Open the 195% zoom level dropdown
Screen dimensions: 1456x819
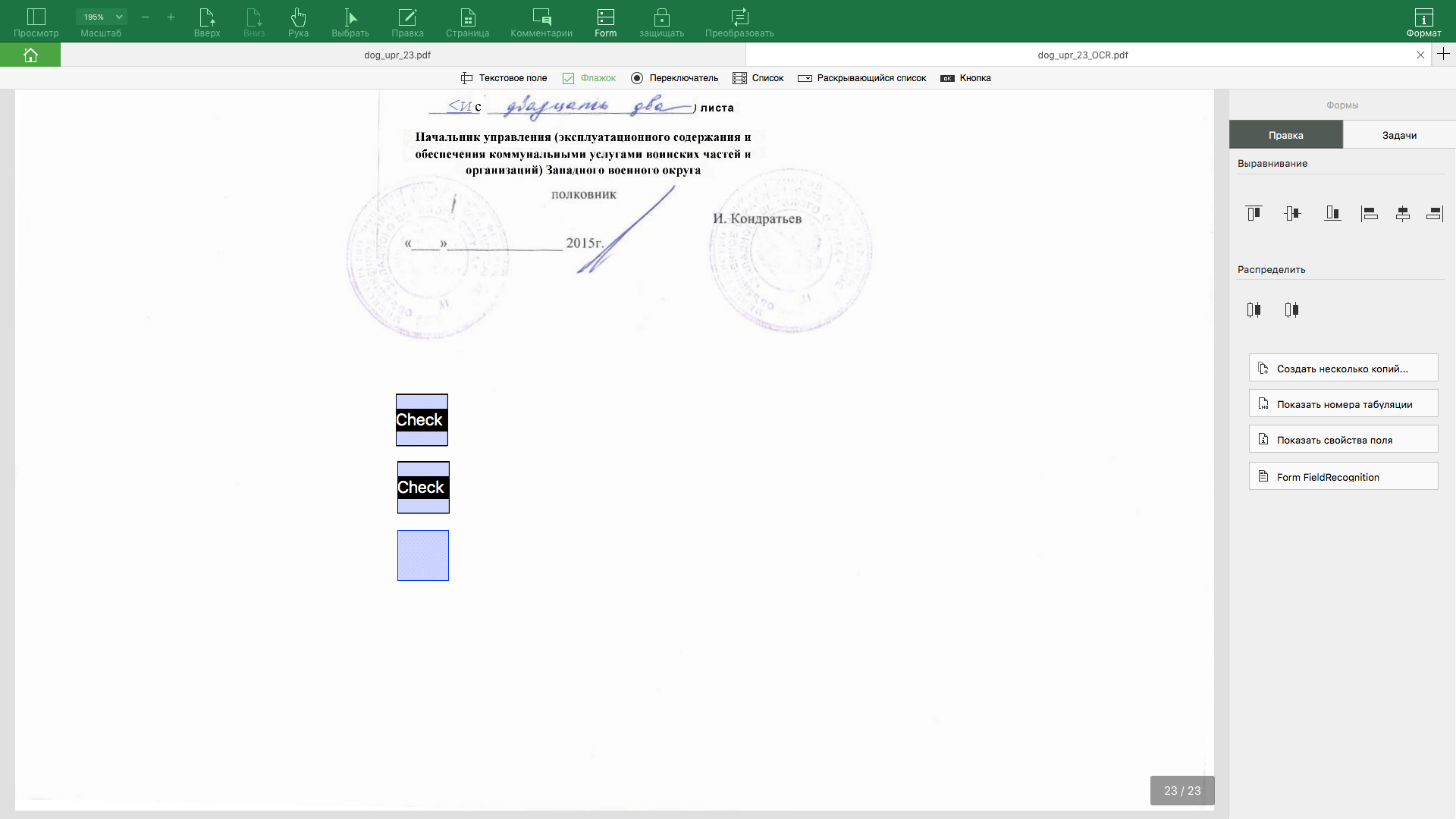pyautogui.click(x=101, y=17)
